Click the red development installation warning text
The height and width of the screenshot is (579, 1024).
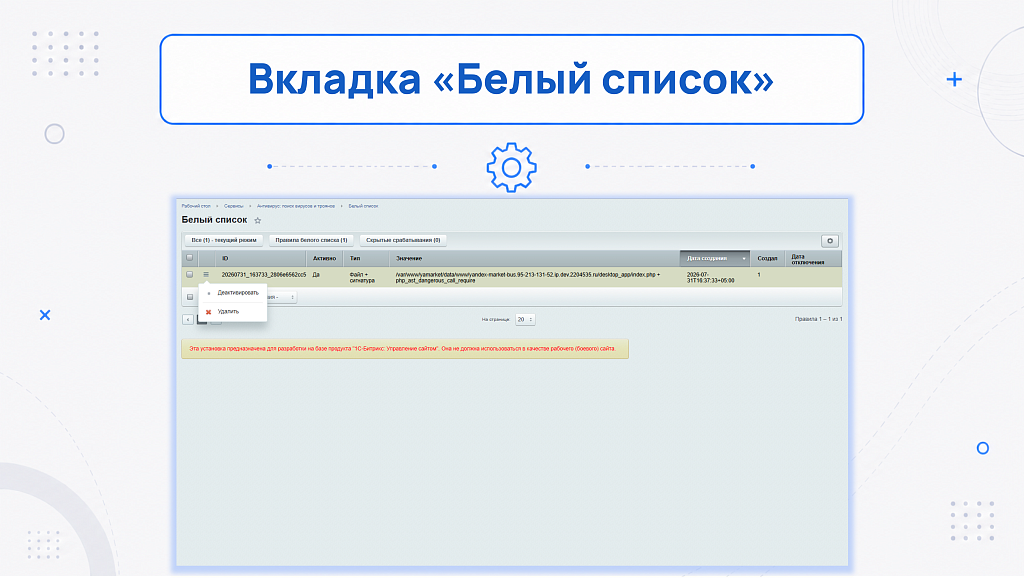click(402, 349)
